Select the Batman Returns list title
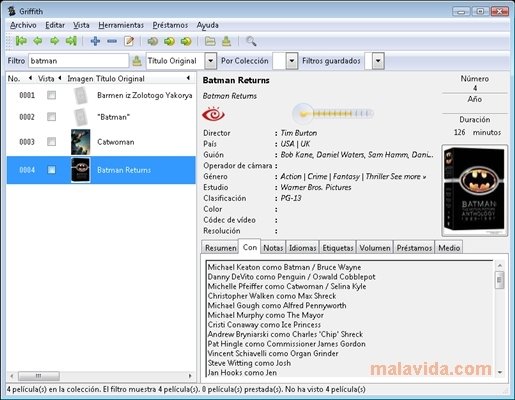 [124, 170]
